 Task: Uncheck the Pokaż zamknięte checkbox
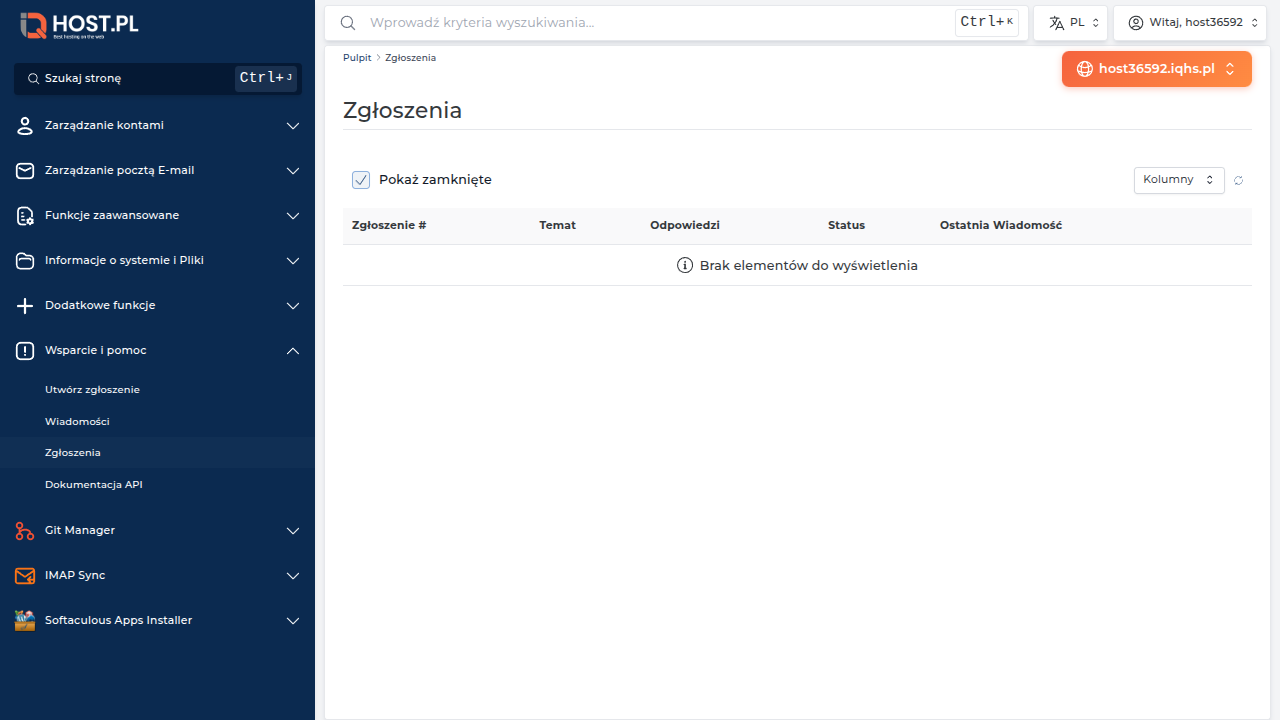(361, 180)
